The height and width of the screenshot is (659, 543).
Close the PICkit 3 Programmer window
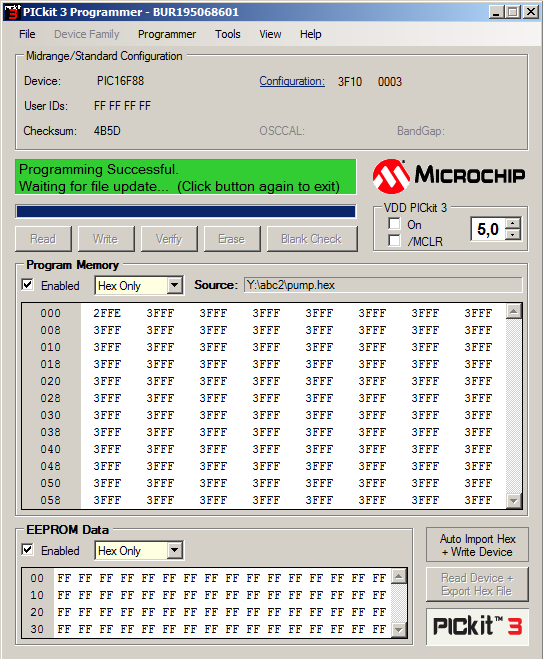[532, 12]
